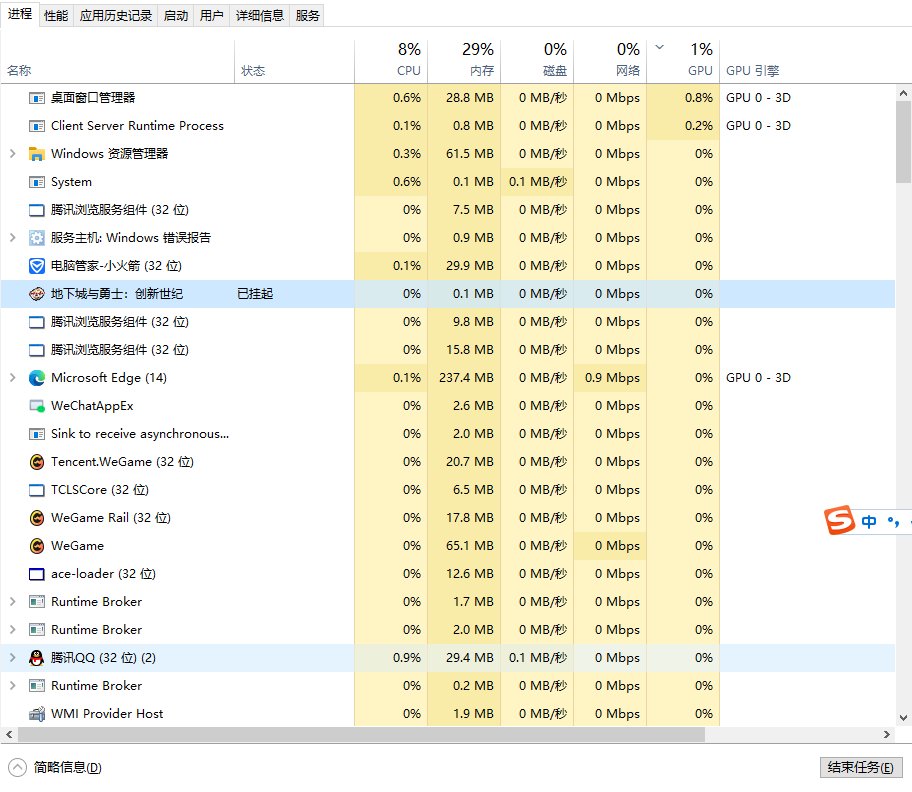The image size is (912, 792).
Task: Click the 简略信息(D) link
Action: click(x=67, y=768)
